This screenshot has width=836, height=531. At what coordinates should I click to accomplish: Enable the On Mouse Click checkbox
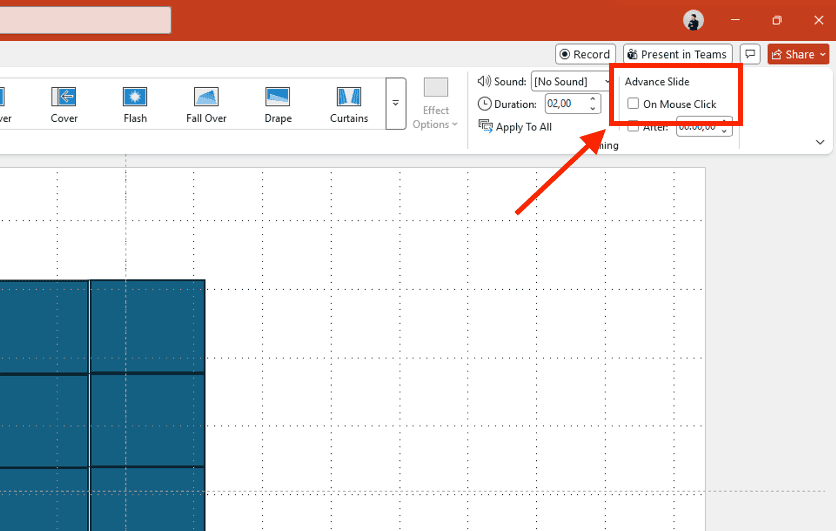(x=633, y=103)
